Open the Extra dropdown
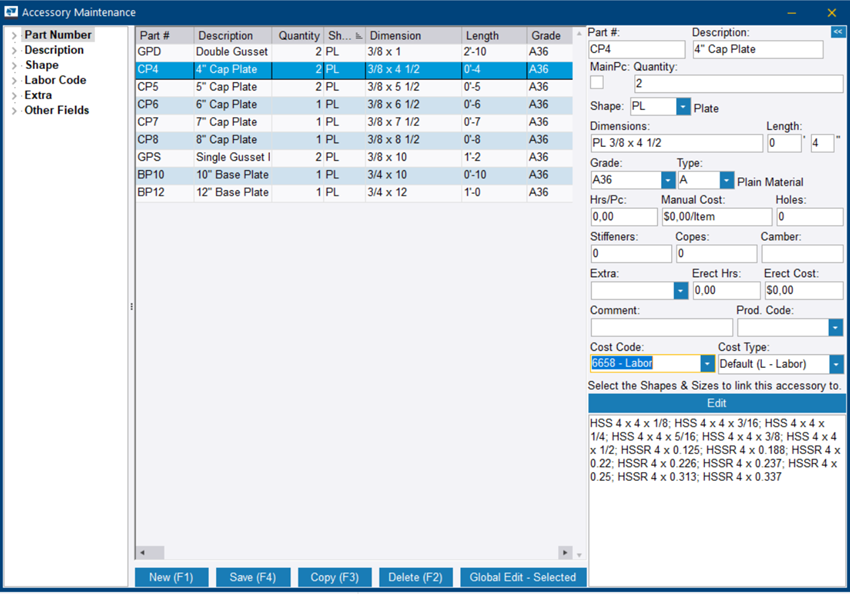Viewport: 850px width, 594px height. pyautogui.click(x=679, y=289)
